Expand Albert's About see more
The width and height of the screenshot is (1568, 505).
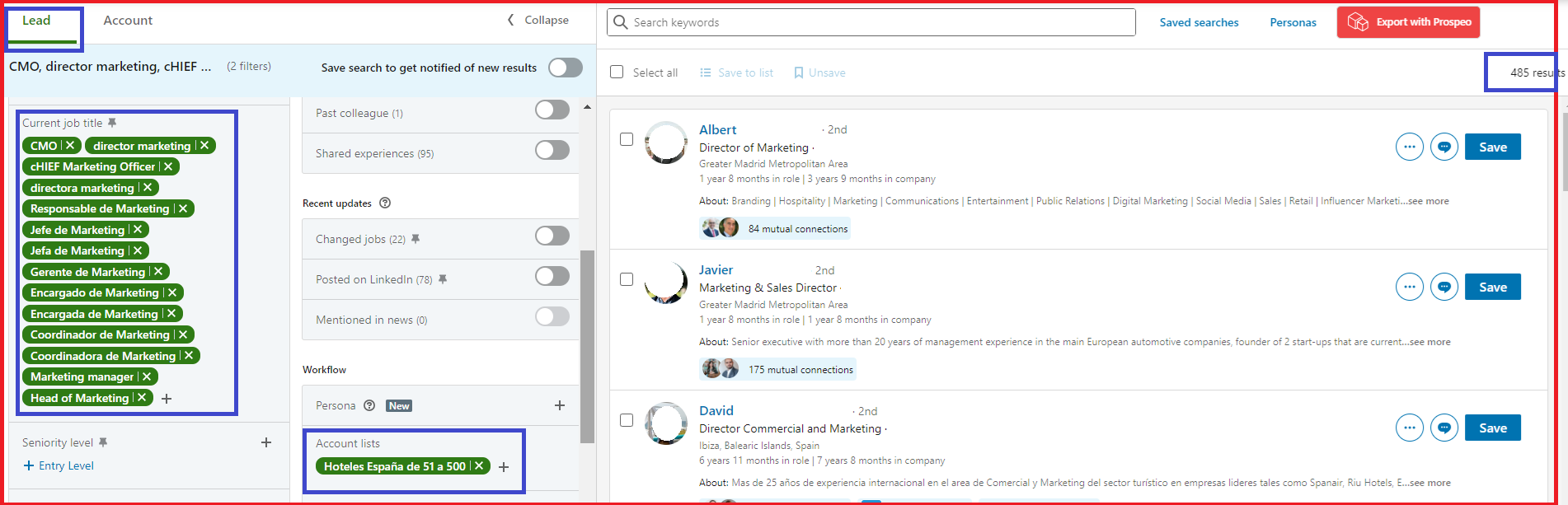1428,201
